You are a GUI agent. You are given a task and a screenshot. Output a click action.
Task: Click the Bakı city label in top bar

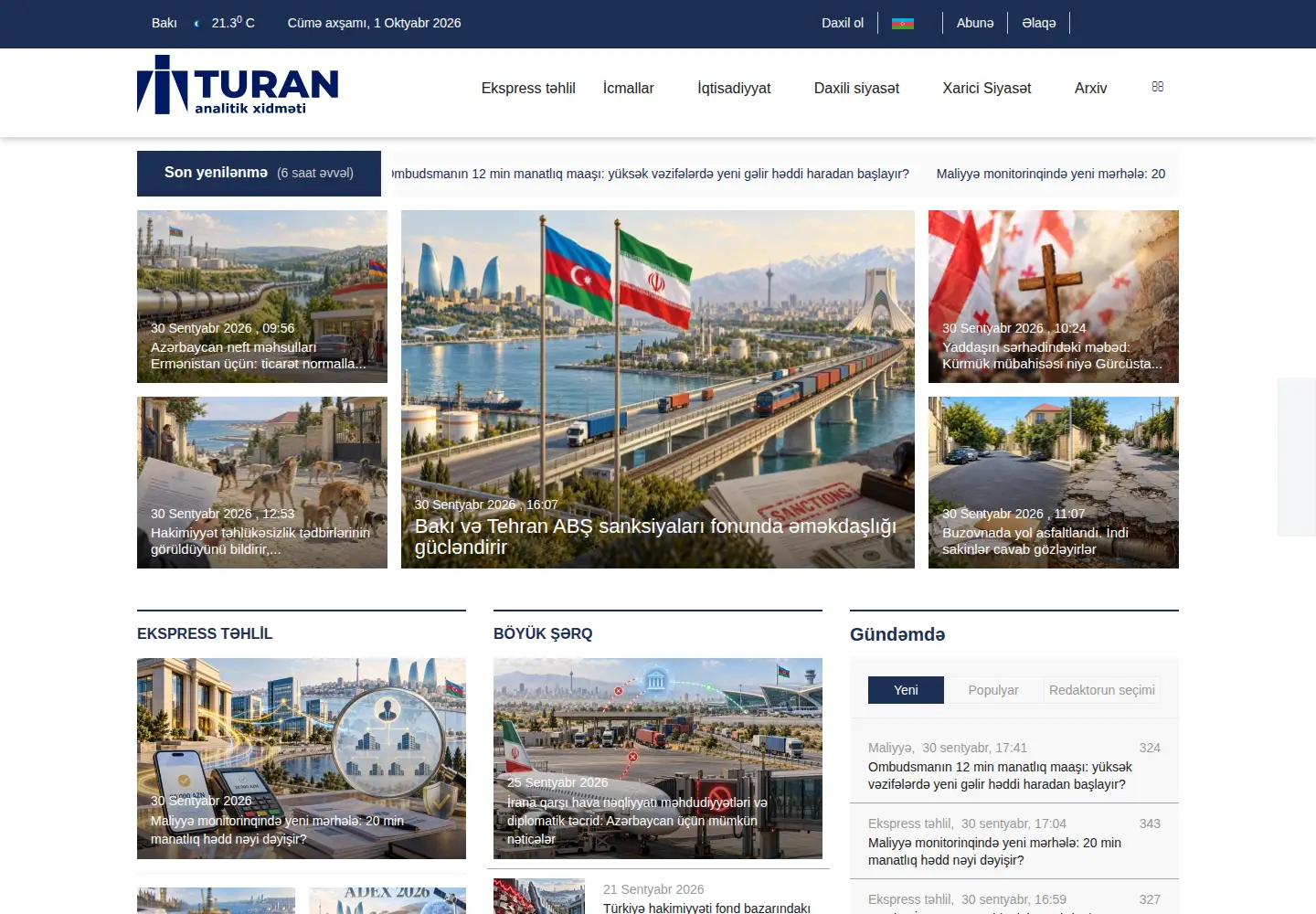point(164,23)
